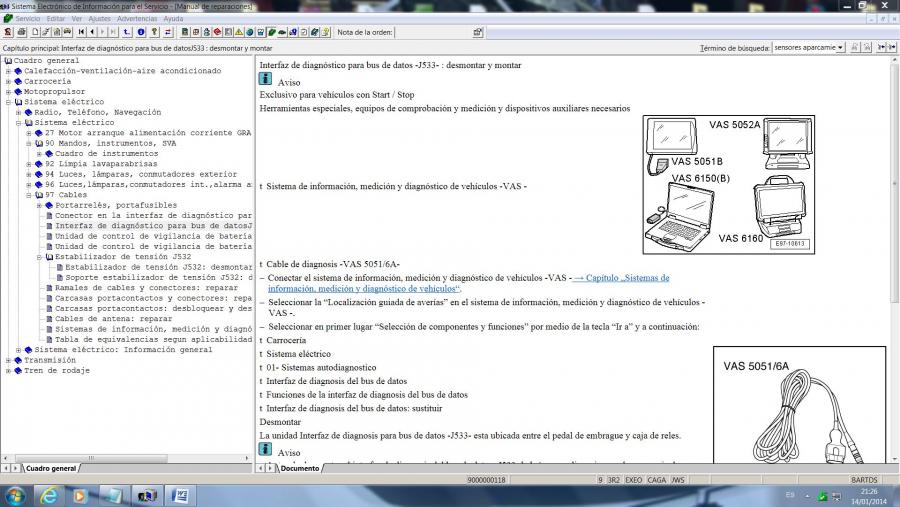900x507 pixels.
Task: Open the Sistemas de información chapter link
Action: pos(468,283)
